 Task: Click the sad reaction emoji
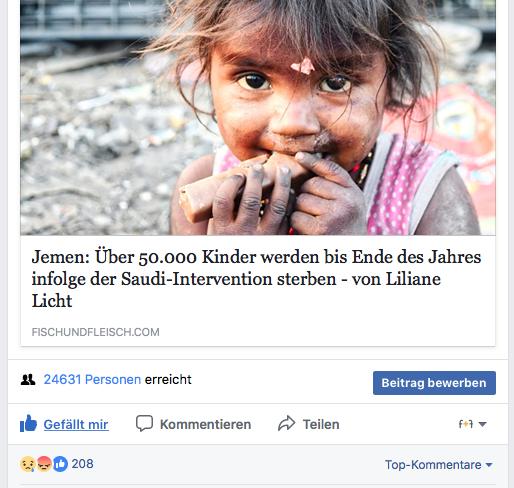(x=27, y=464)
